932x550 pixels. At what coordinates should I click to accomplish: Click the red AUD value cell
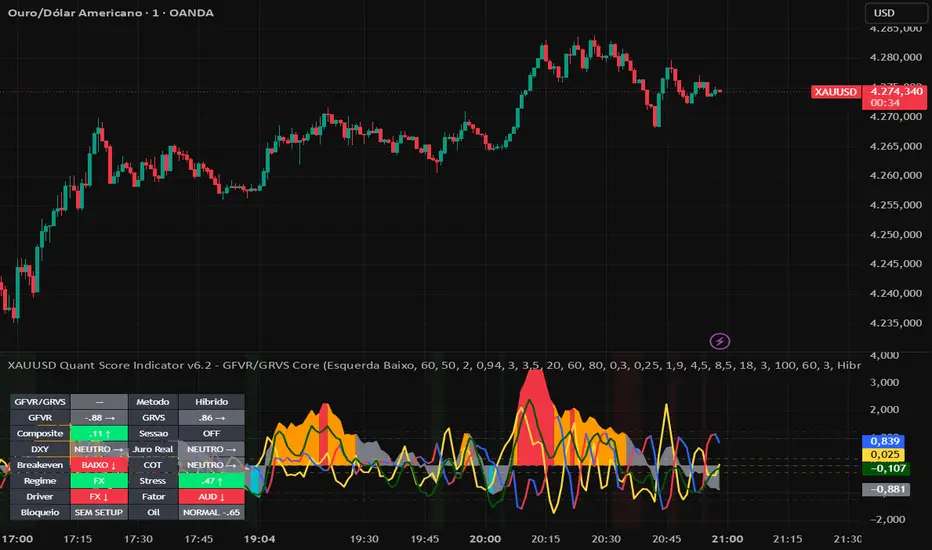click(211, 496)
